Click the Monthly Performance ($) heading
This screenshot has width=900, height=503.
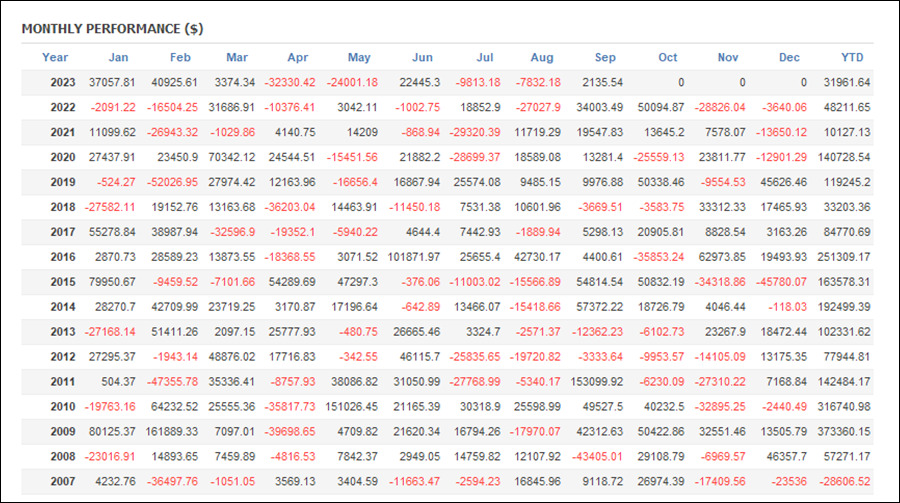[x=112, y=29]
